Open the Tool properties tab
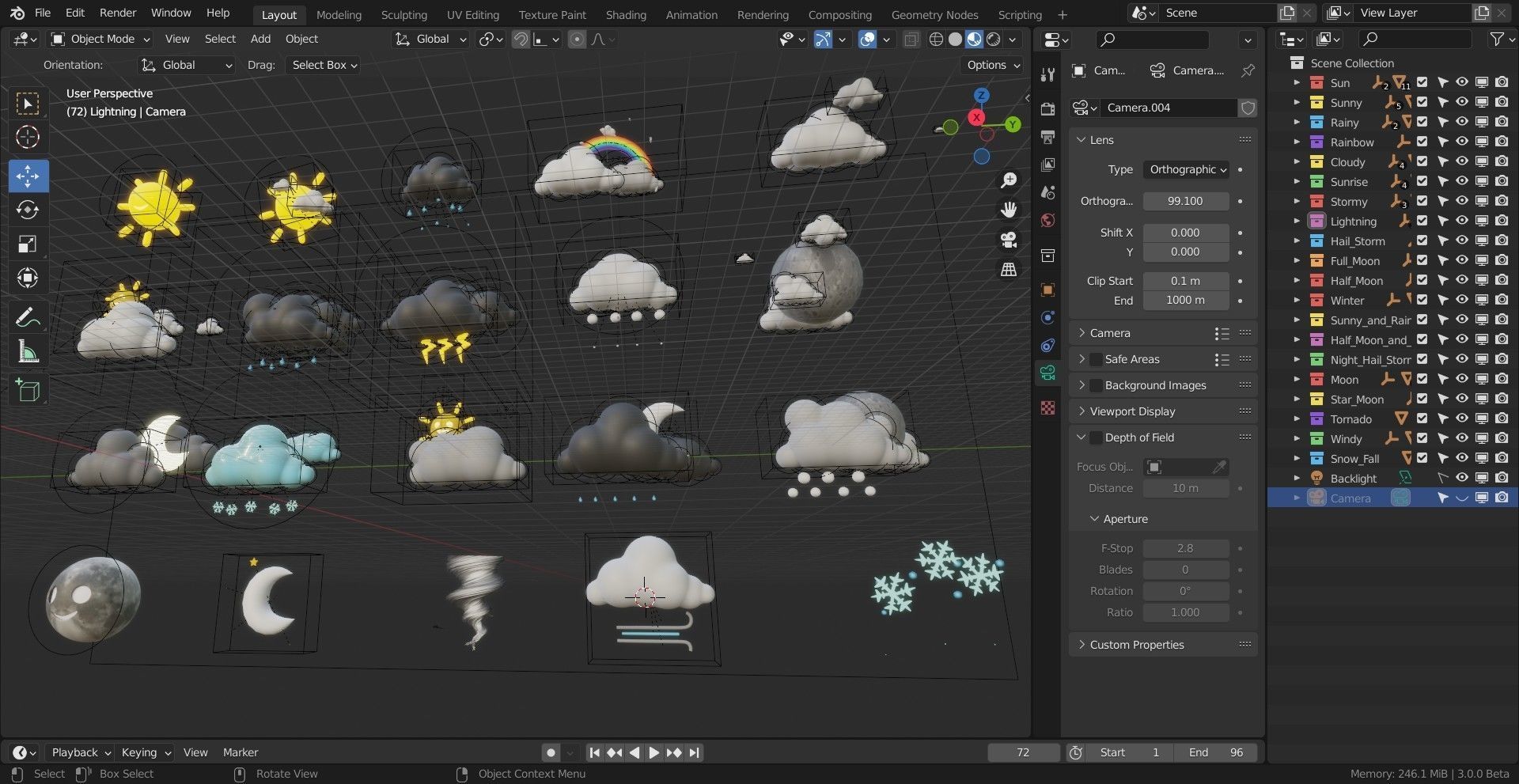The image size is (1519, 784). 1048,74
